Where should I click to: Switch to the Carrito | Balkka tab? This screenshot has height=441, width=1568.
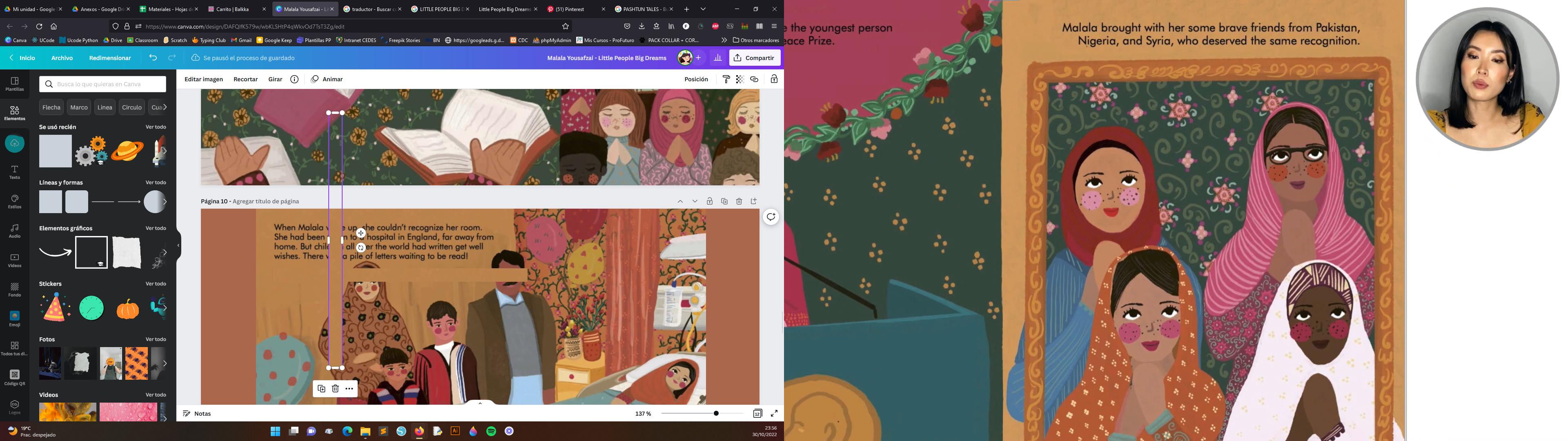tap(236, 9)
